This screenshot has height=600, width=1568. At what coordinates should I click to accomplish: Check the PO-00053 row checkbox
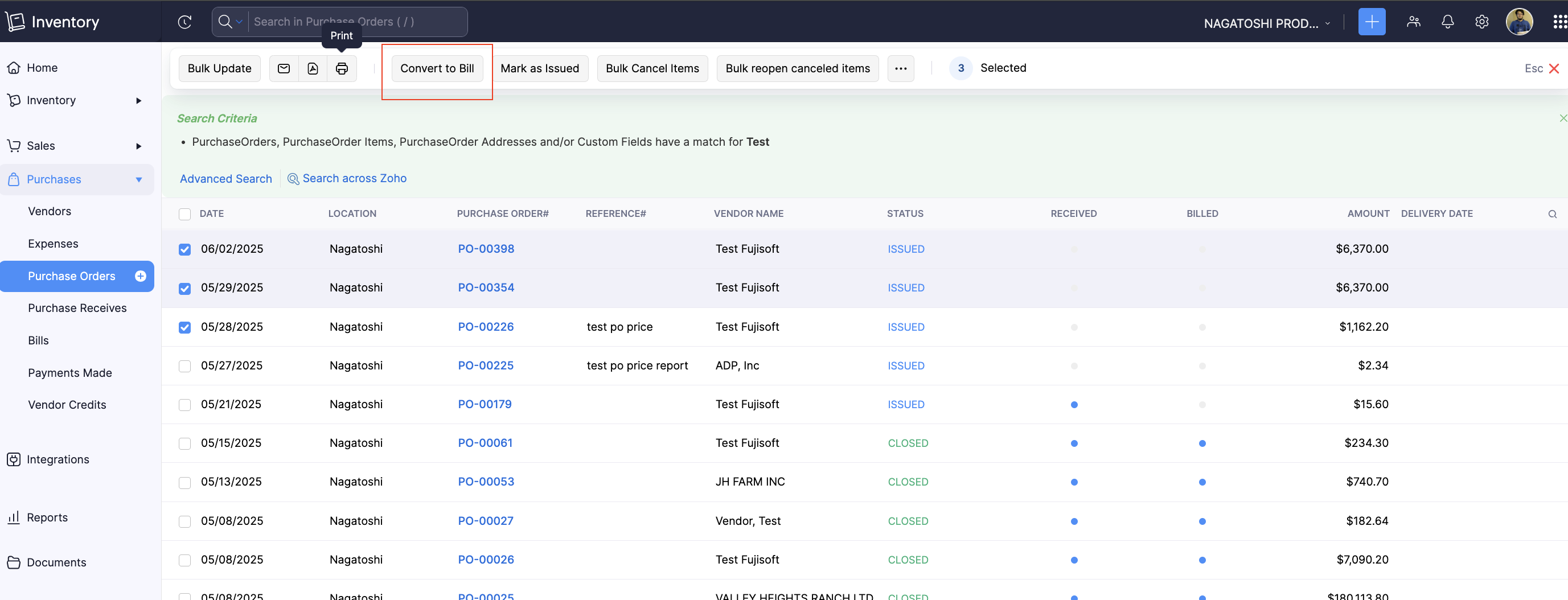coord(184,483)
